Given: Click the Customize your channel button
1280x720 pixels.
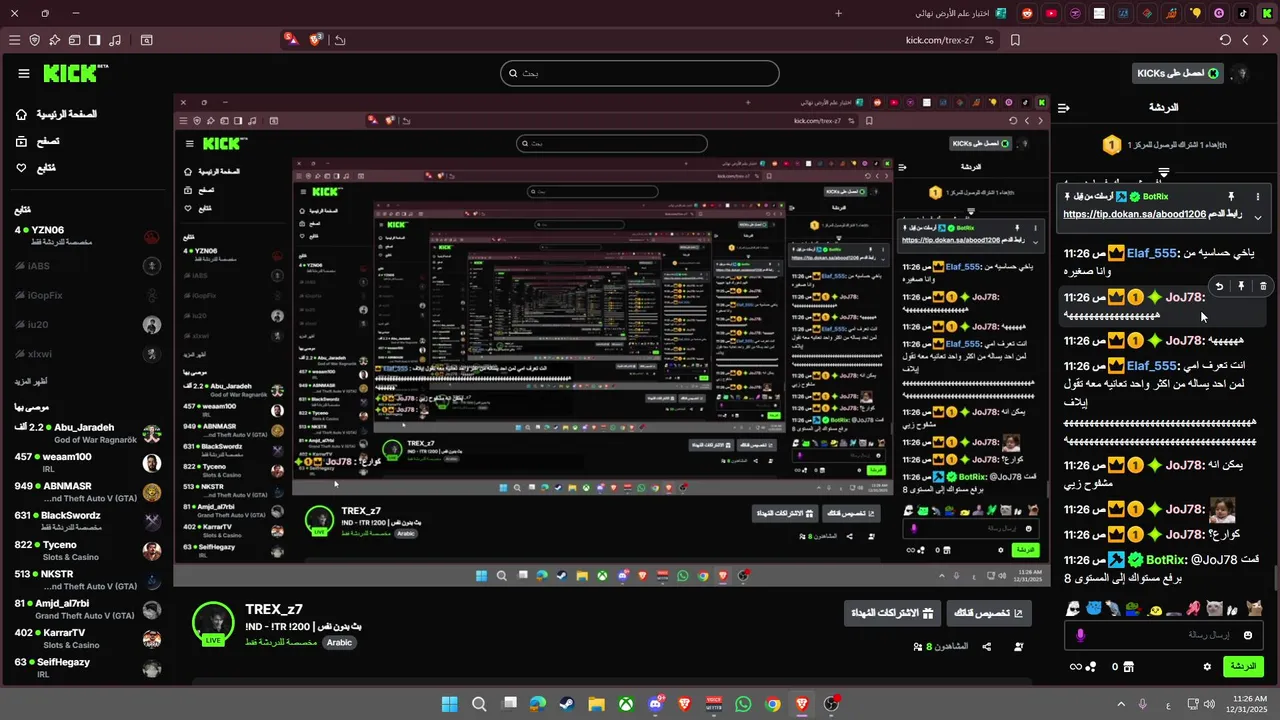Looking at the screenshot, I should pyautogui.click(x=988, y=613).
